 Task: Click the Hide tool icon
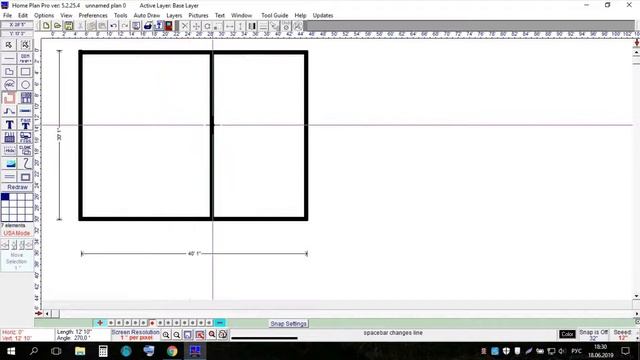(x=9, y=150)
